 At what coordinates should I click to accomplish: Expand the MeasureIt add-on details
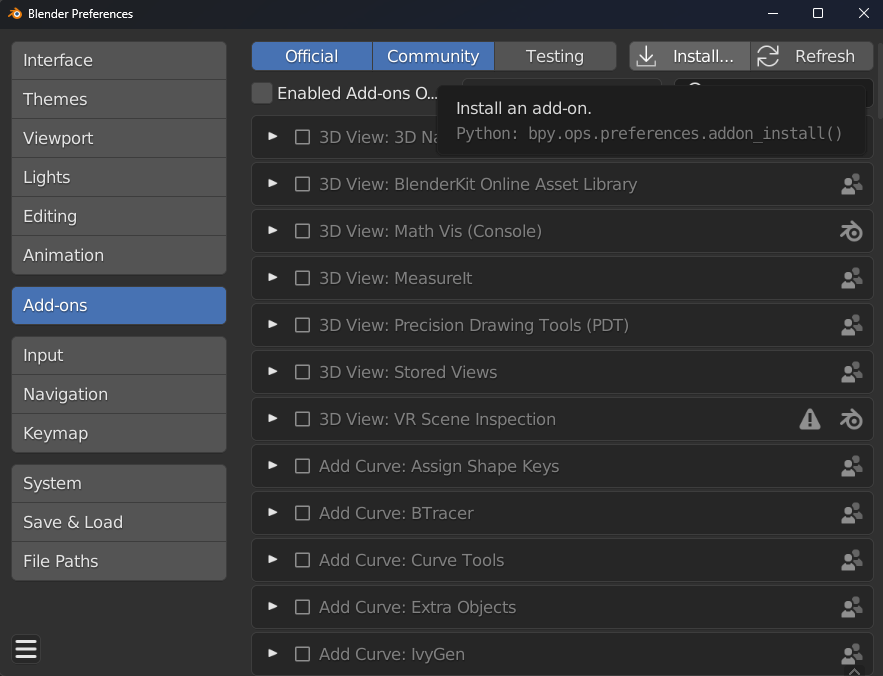[273, 277]
